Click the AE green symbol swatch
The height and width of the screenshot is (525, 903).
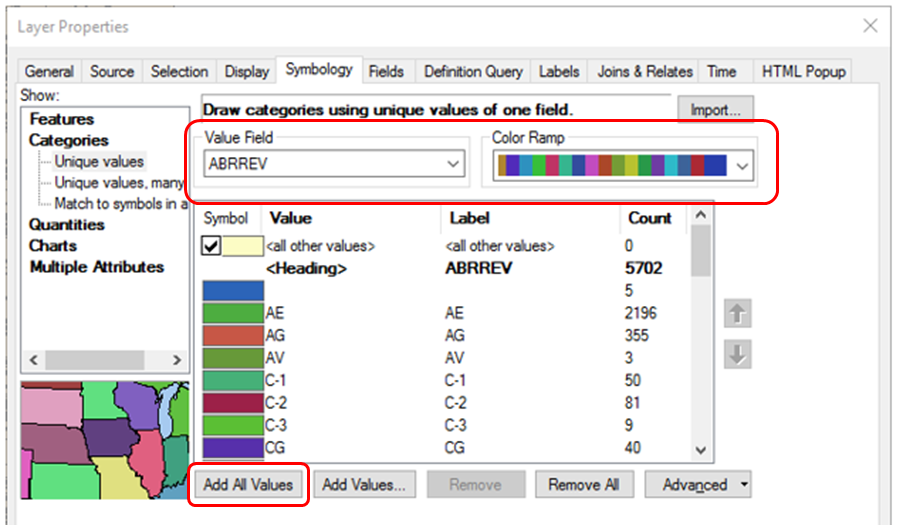[231, 313]
